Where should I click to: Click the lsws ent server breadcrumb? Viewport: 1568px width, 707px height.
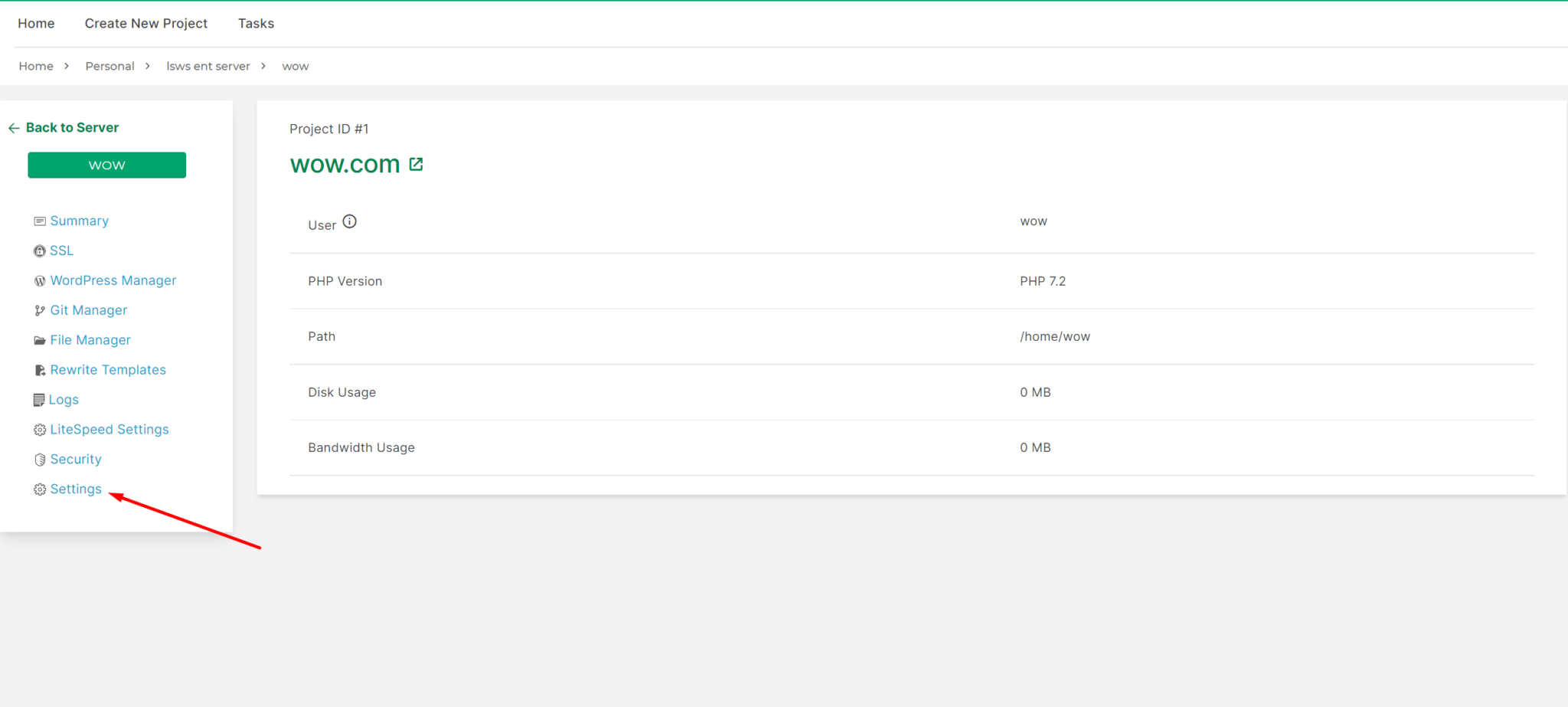208,66
